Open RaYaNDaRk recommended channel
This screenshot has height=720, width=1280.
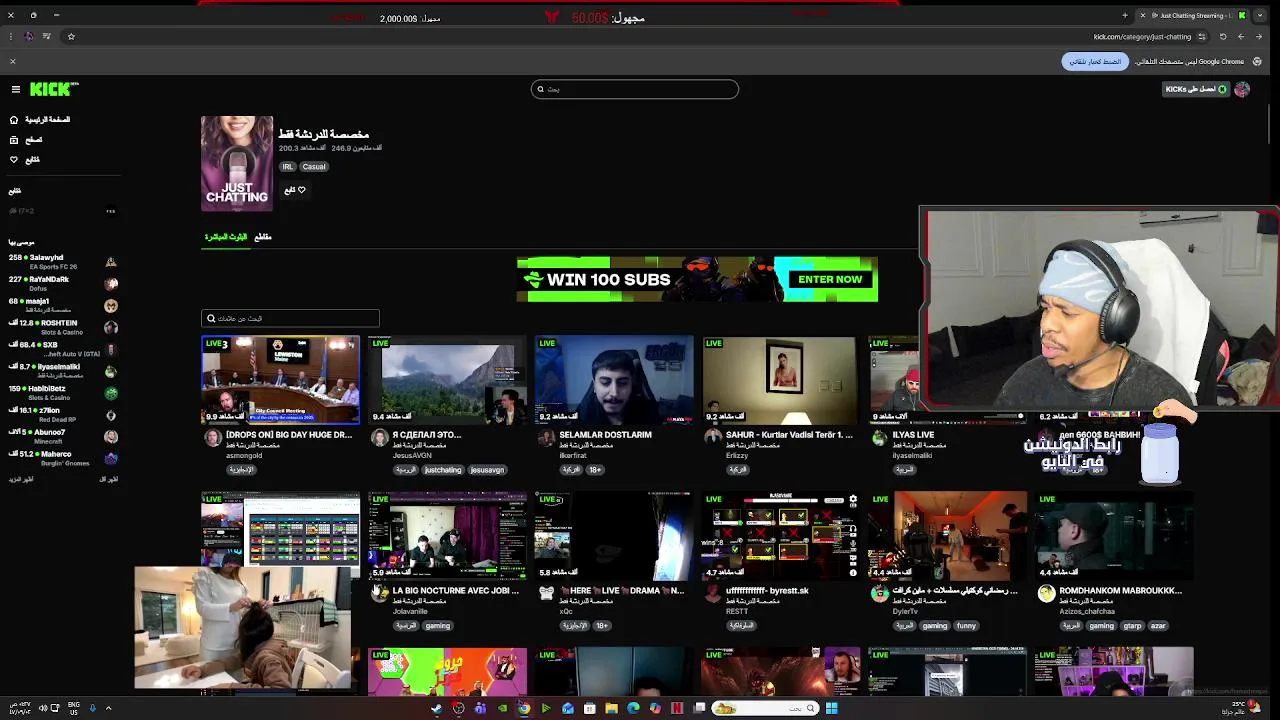click(63, 284)
